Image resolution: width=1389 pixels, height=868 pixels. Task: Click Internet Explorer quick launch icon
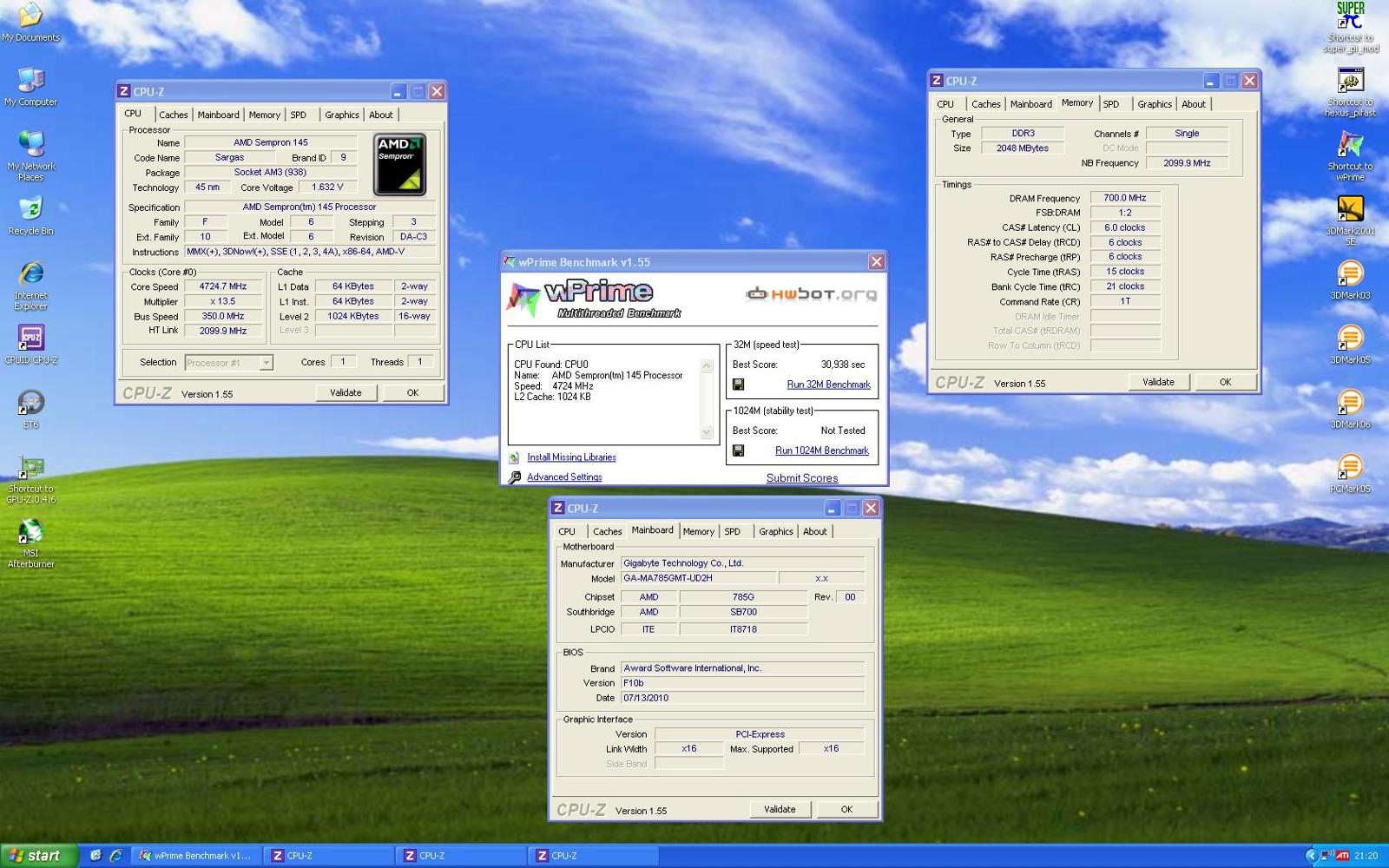point(115,855)
